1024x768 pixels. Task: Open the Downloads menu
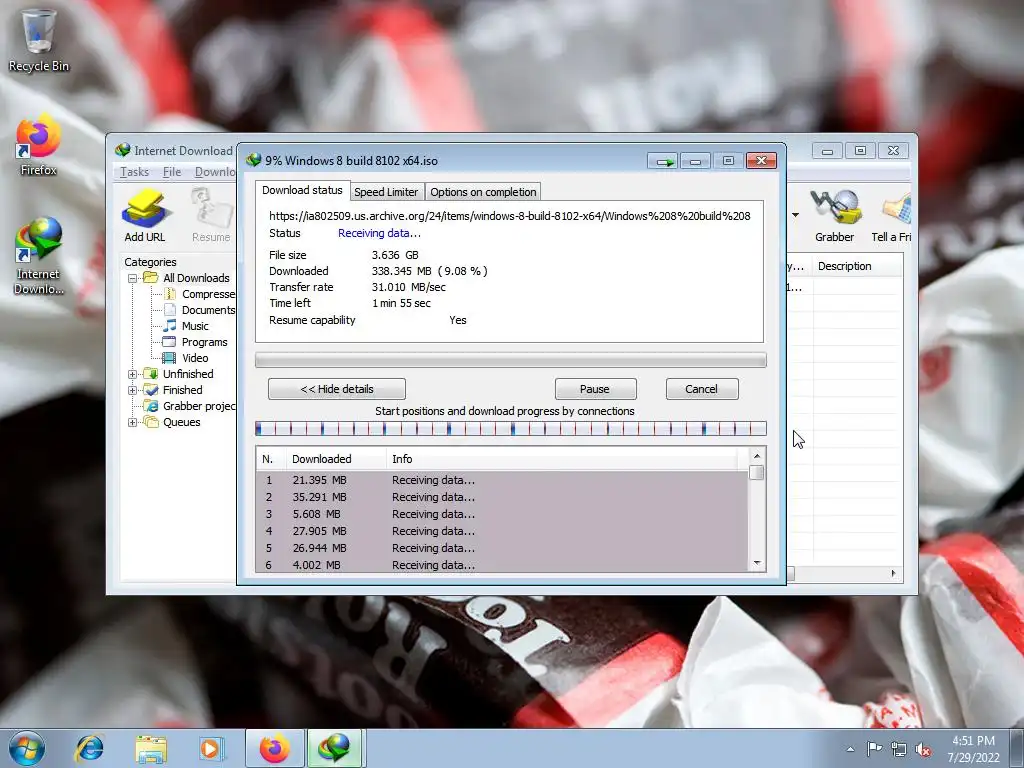pos(215,172)
